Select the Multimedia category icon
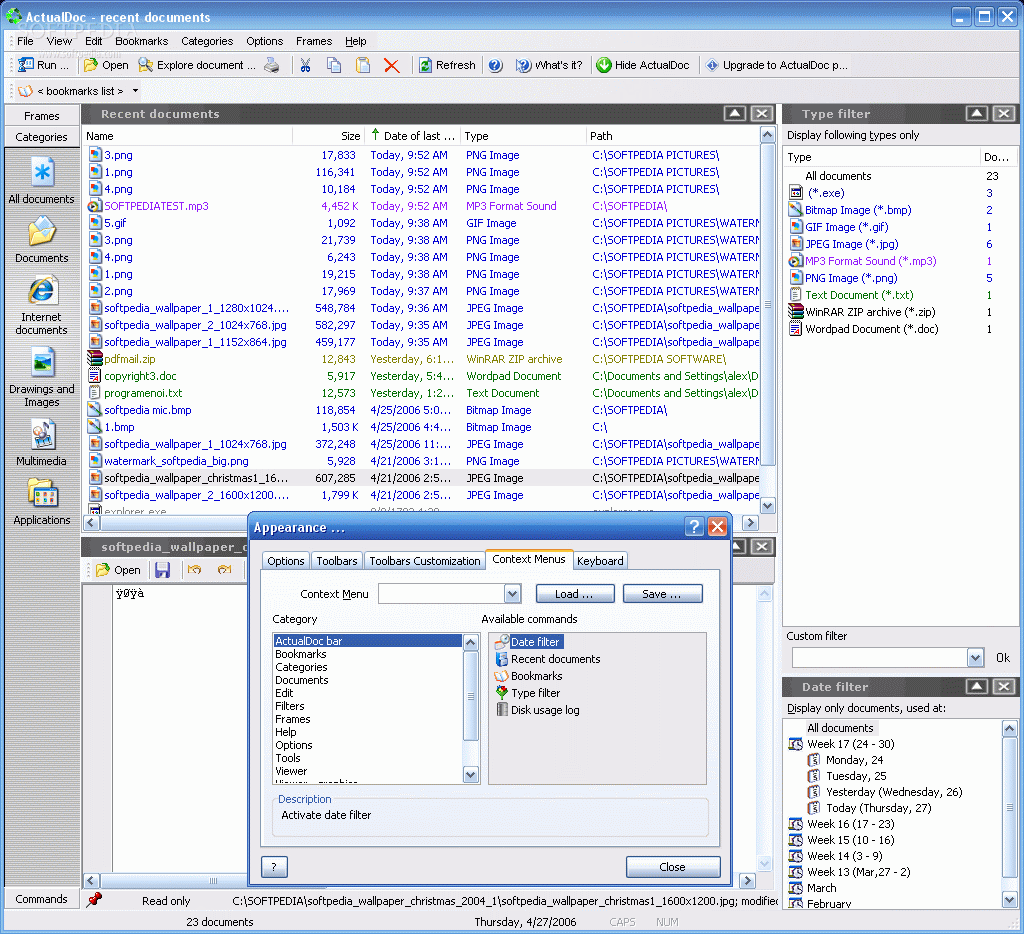Viewport: 1024px width, 934px height. (x=42, y=434)
